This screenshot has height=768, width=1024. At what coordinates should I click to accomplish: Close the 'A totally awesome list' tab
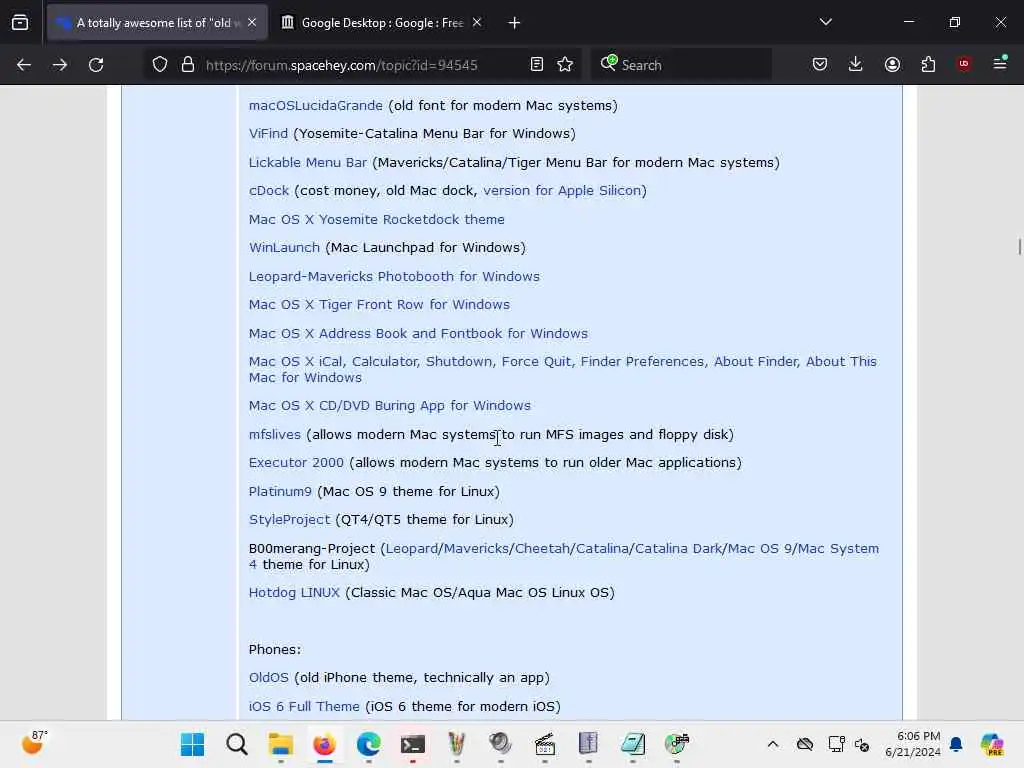coord(252,23)
